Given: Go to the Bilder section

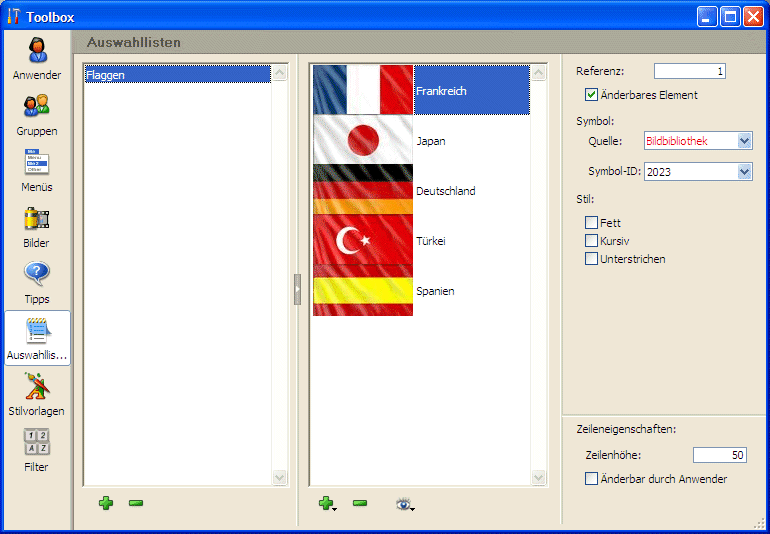Looking at the screenshot, I should point(37,227).
